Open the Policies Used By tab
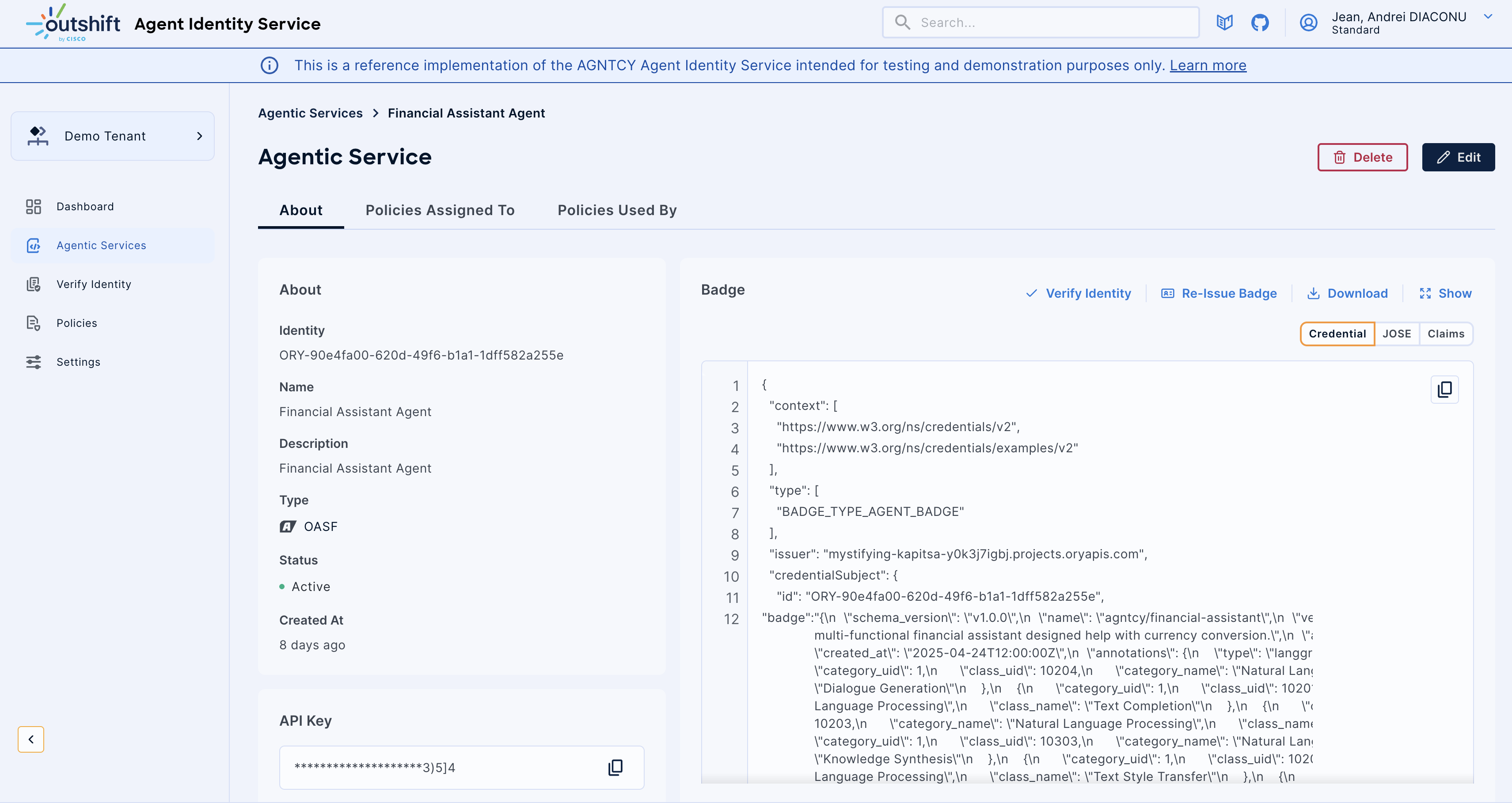 pos(616,210)
